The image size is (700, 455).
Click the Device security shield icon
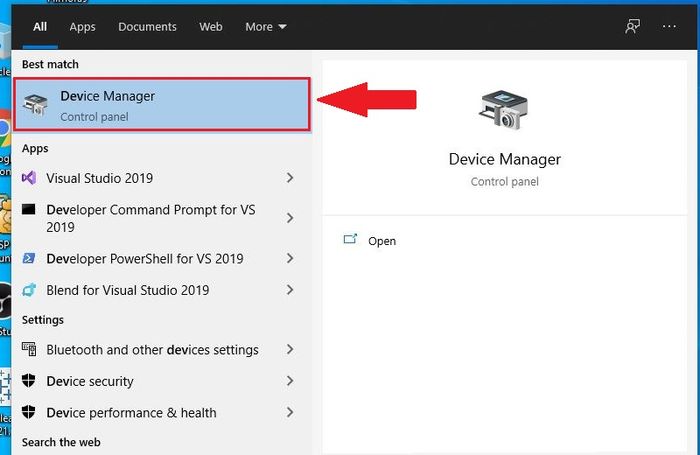[x=29, y=381]
